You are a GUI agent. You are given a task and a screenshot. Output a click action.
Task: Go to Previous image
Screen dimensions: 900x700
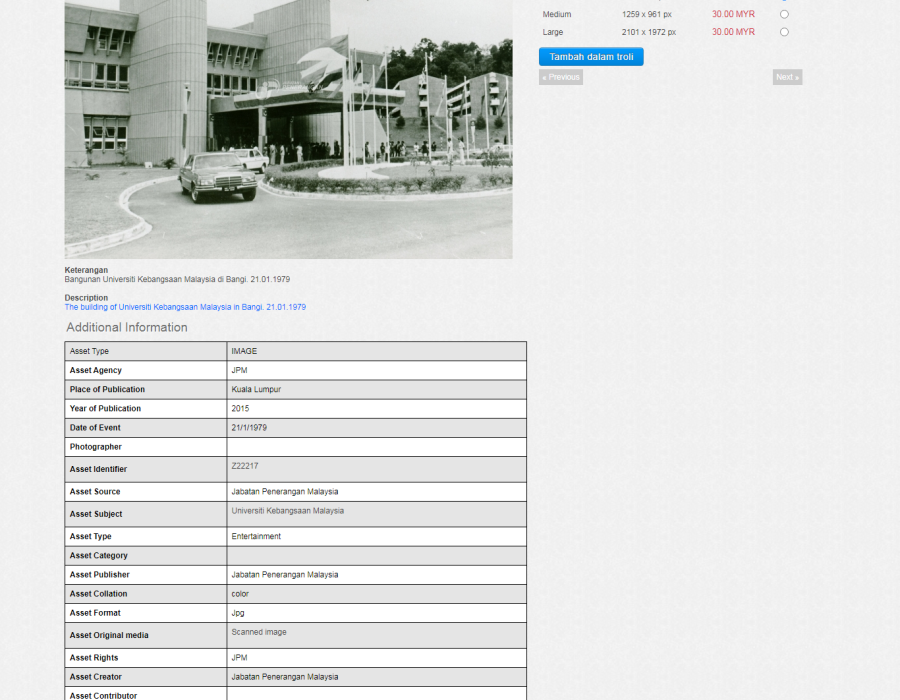click(x=561, y=77)
